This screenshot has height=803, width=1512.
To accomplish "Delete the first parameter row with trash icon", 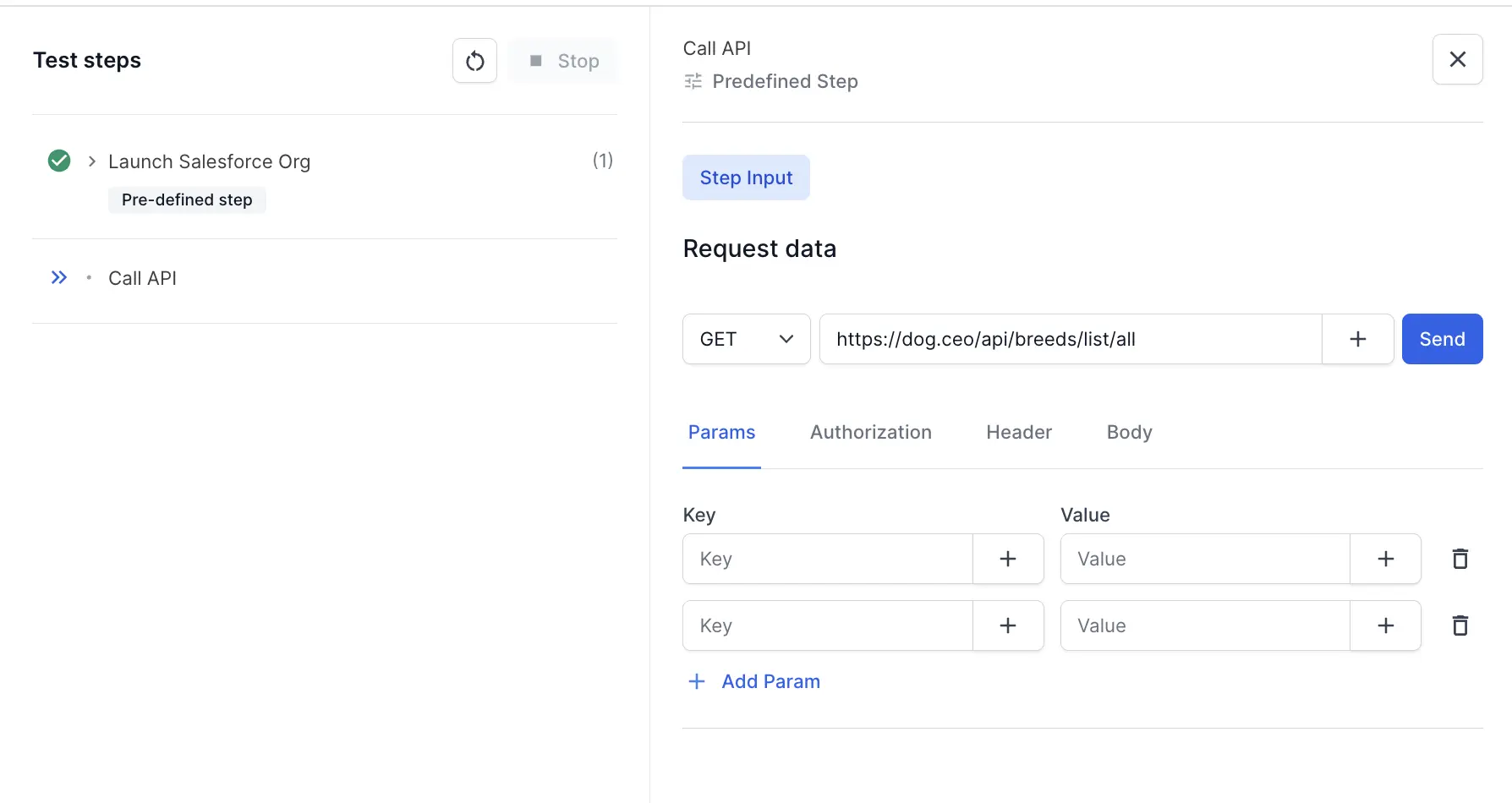I will click(x=1460, y=559).
